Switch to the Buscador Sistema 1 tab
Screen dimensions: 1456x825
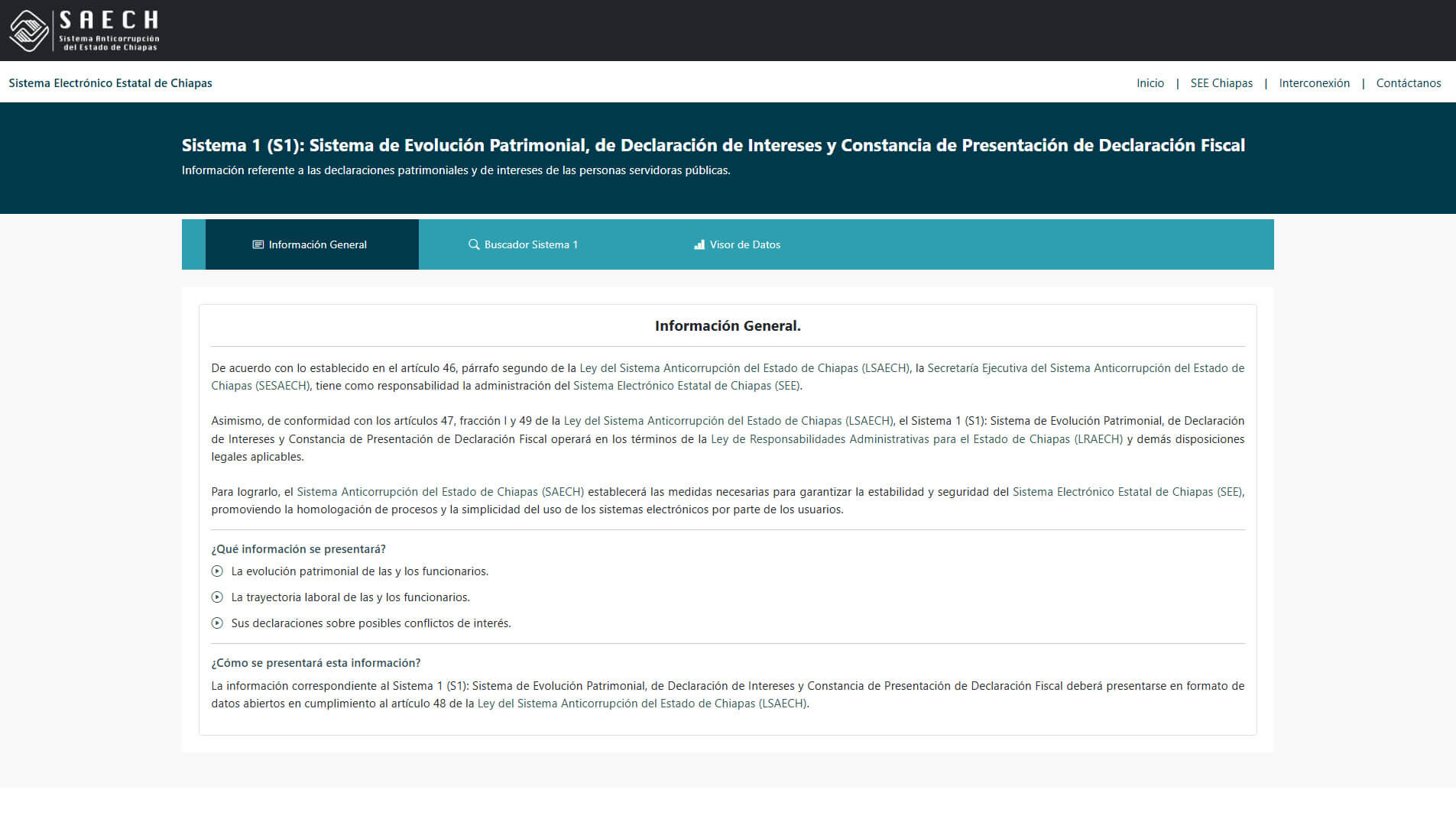coord(524,244)
